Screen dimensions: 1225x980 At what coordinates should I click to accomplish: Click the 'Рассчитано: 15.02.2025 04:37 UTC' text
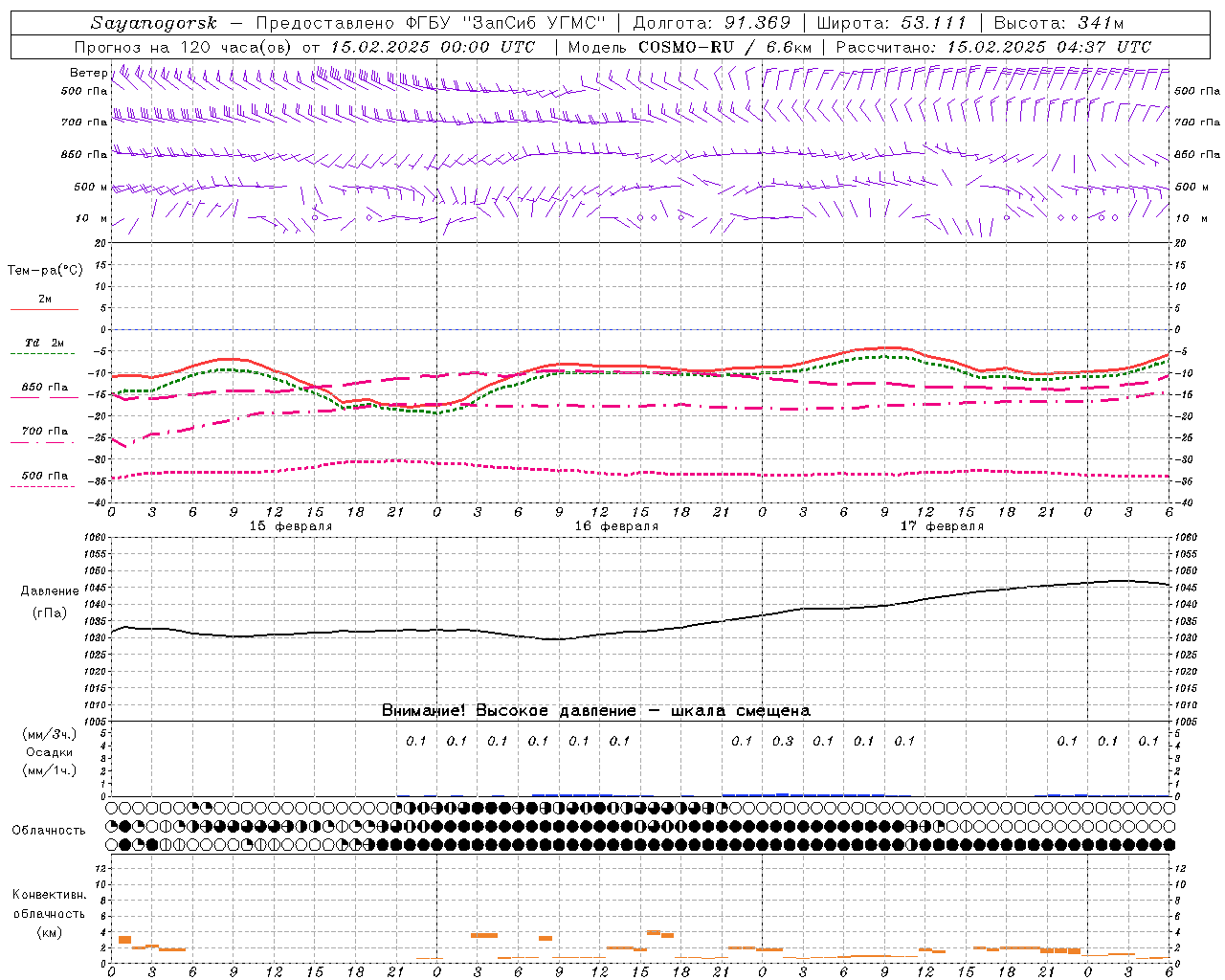[993, 47]
